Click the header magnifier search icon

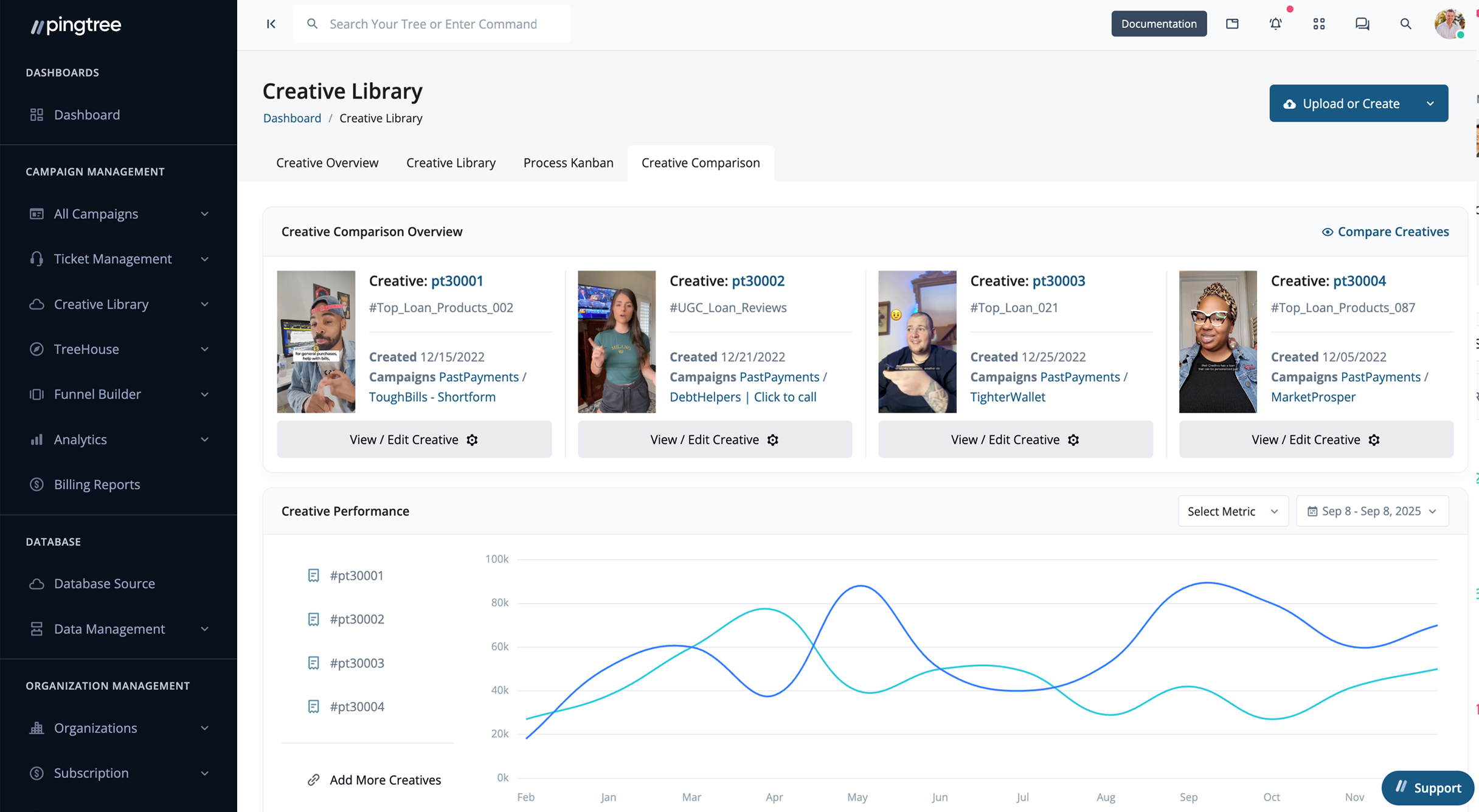(x=1405, y=24)
